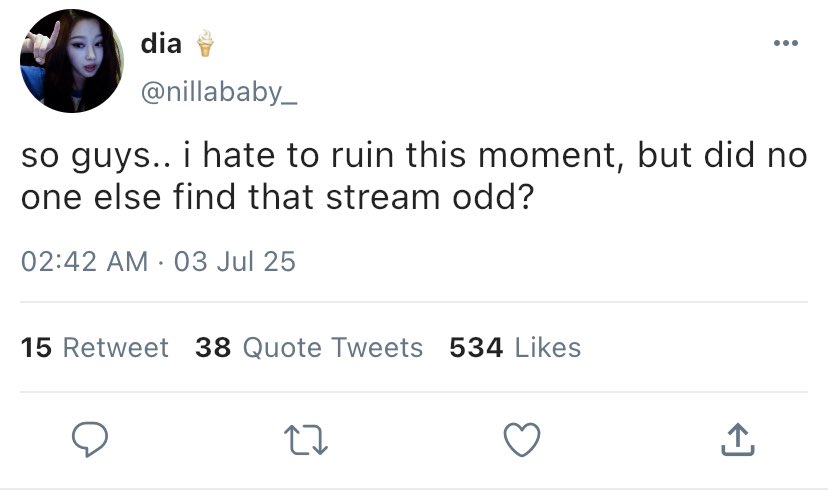Click the display name "dia"
Image resolution: width=828 pixels, height=493 pixels.
[x=161, y=44]
